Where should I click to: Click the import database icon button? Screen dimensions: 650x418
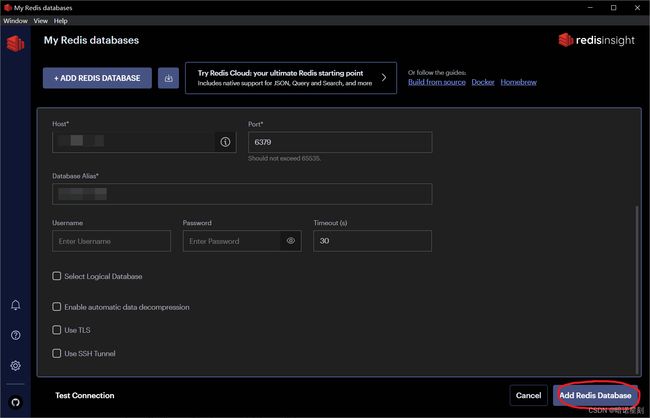[168, 78]
